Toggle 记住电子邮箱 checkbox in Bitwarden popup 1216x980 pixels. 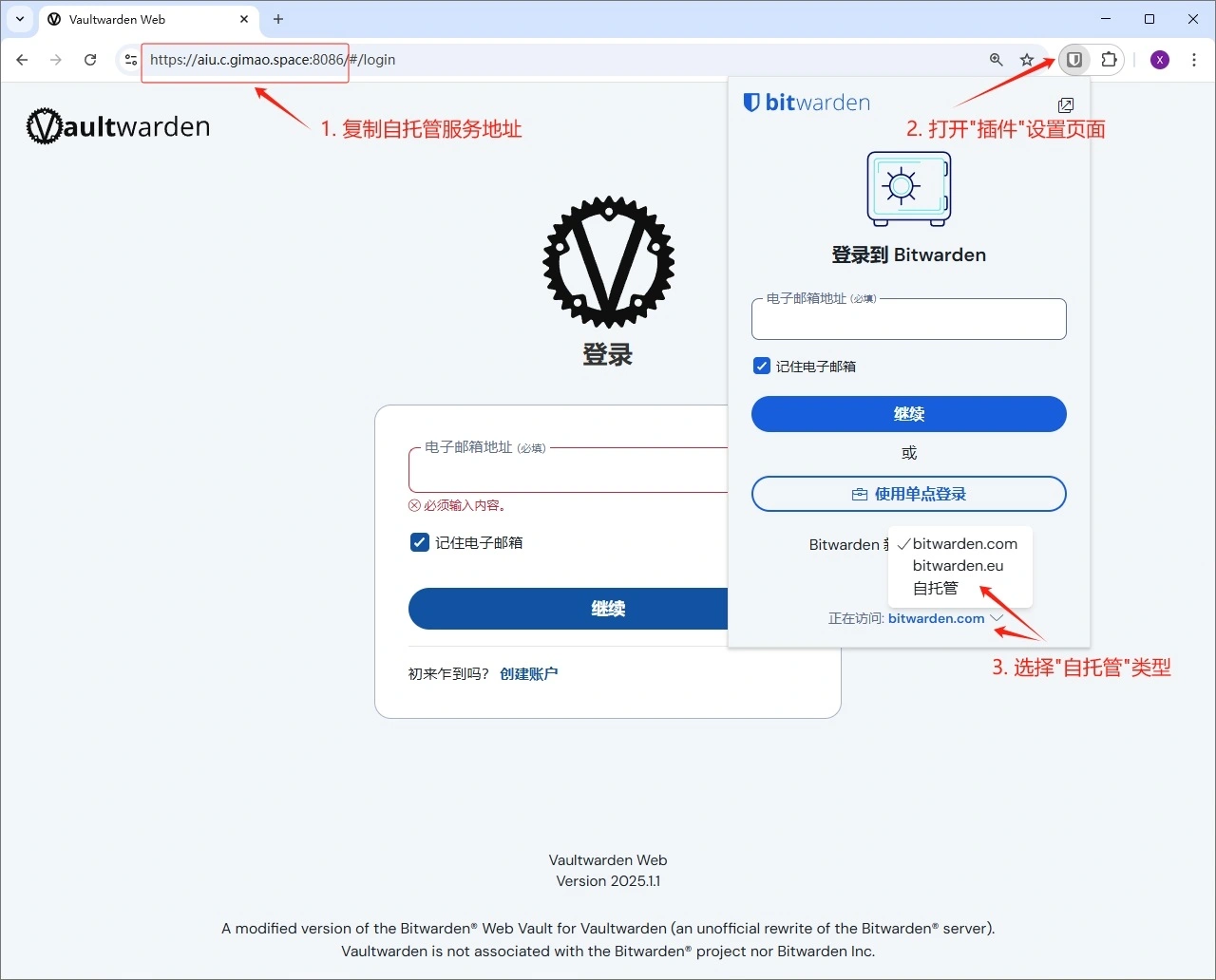(762, 366)
